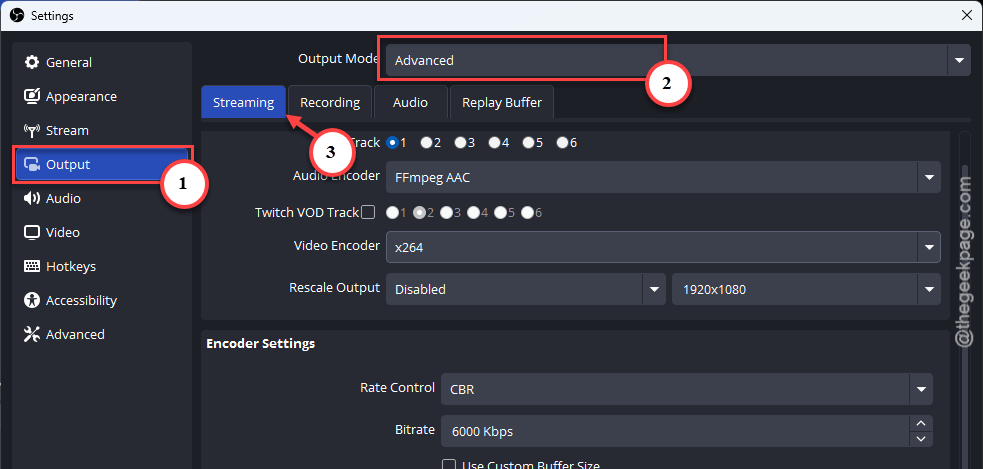
Task: Switch to the Streaming tab
Action: [x=243, y=102]
